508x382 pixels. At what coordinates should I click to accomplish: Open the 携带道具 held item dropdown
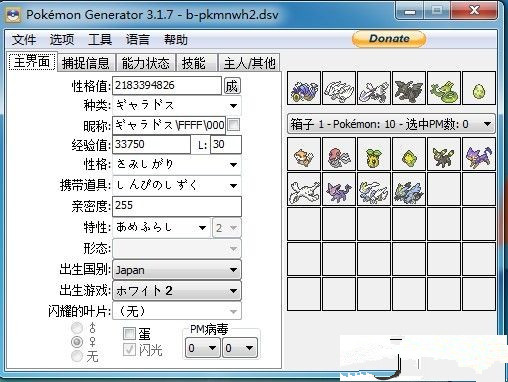click(x=177, y=185)
